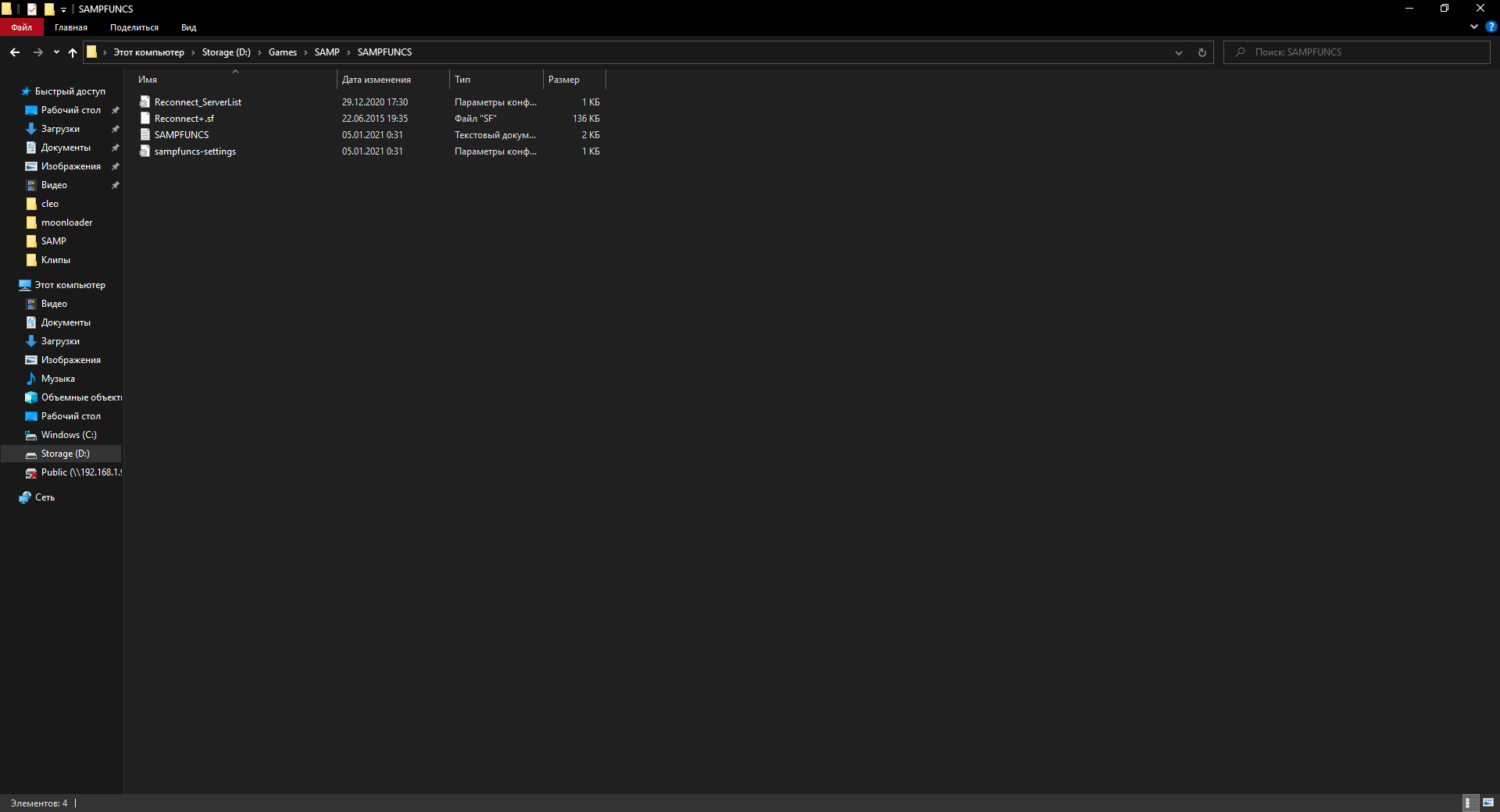Switch to large icons view in status bar
This screenshot has width=1500, height=812.
point(1488,803)
